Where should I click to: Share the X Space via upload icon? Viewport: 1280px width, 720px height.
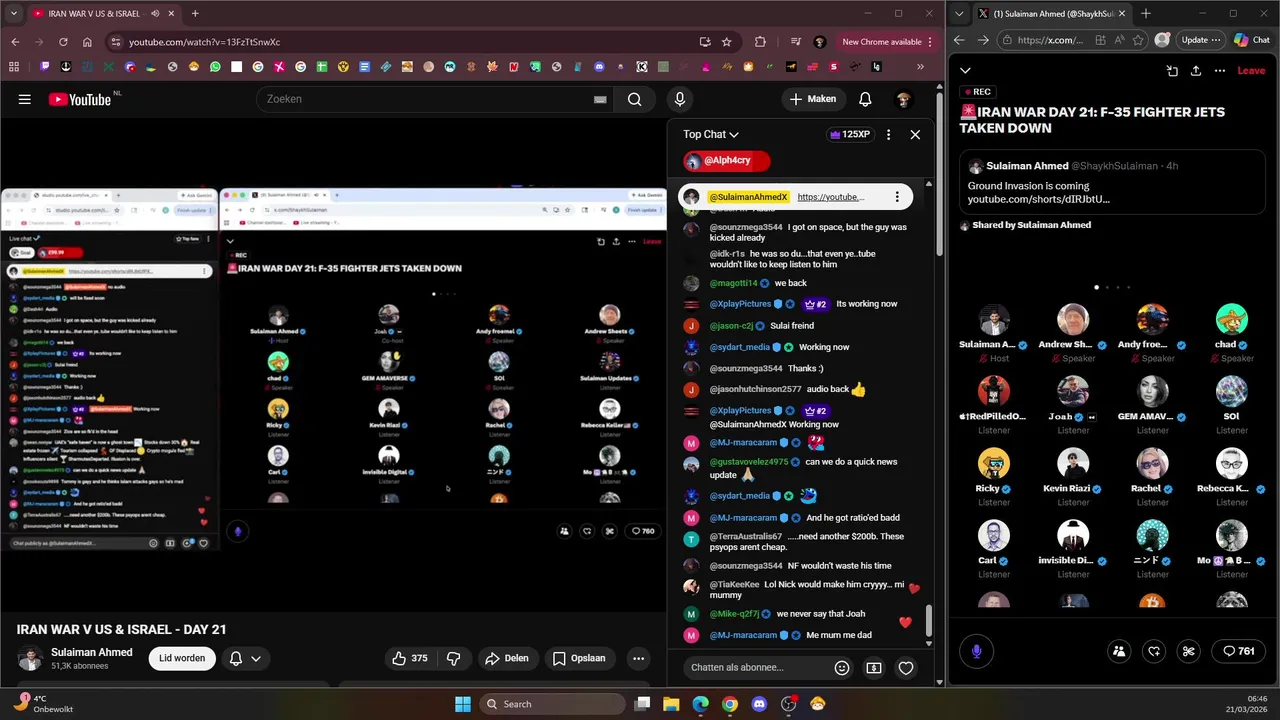tap(1195, 71)
